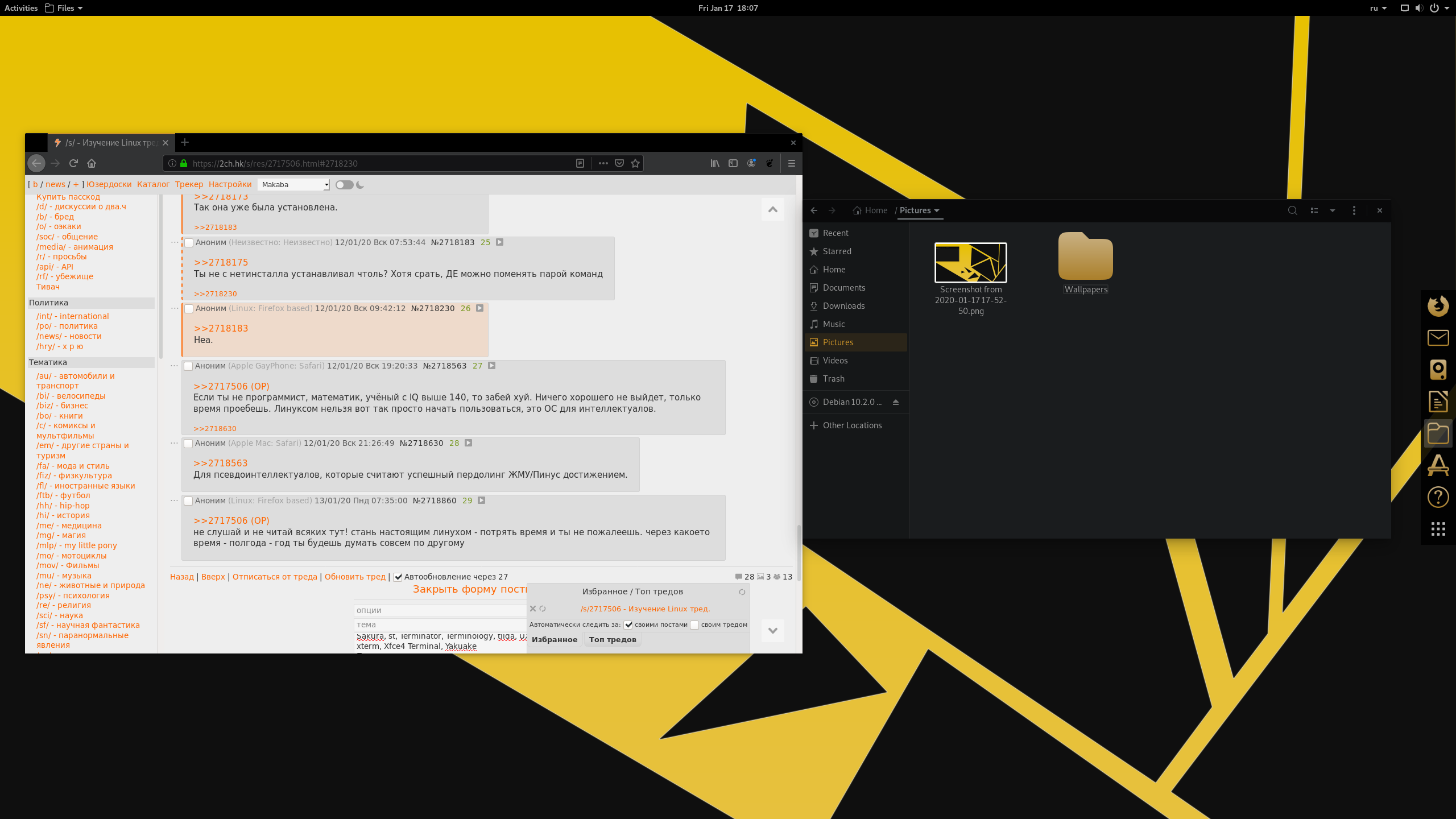Click the Firefox reload page icon
Viewport: 1456px width, 819px height.
click(73, 163)
